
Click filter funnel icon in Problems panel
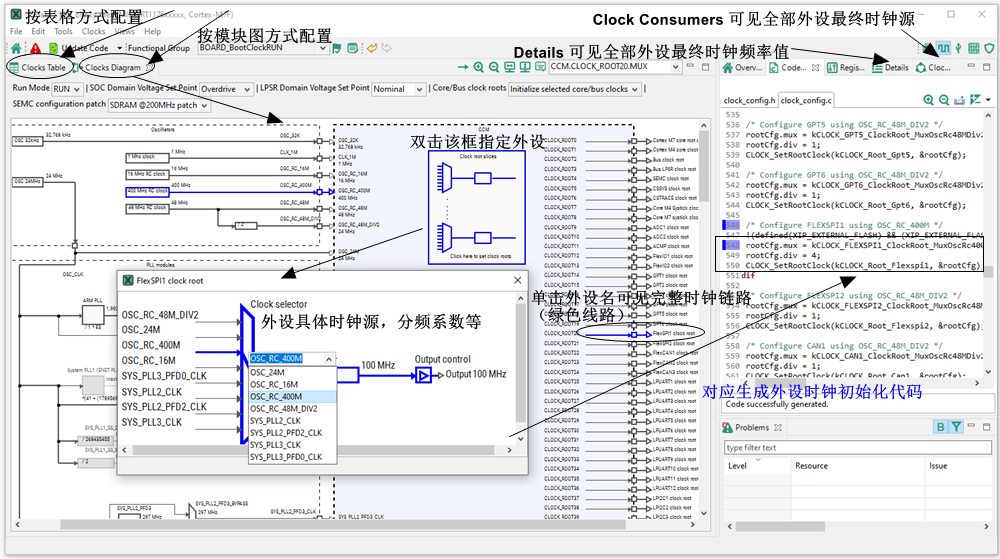point(956,427)
